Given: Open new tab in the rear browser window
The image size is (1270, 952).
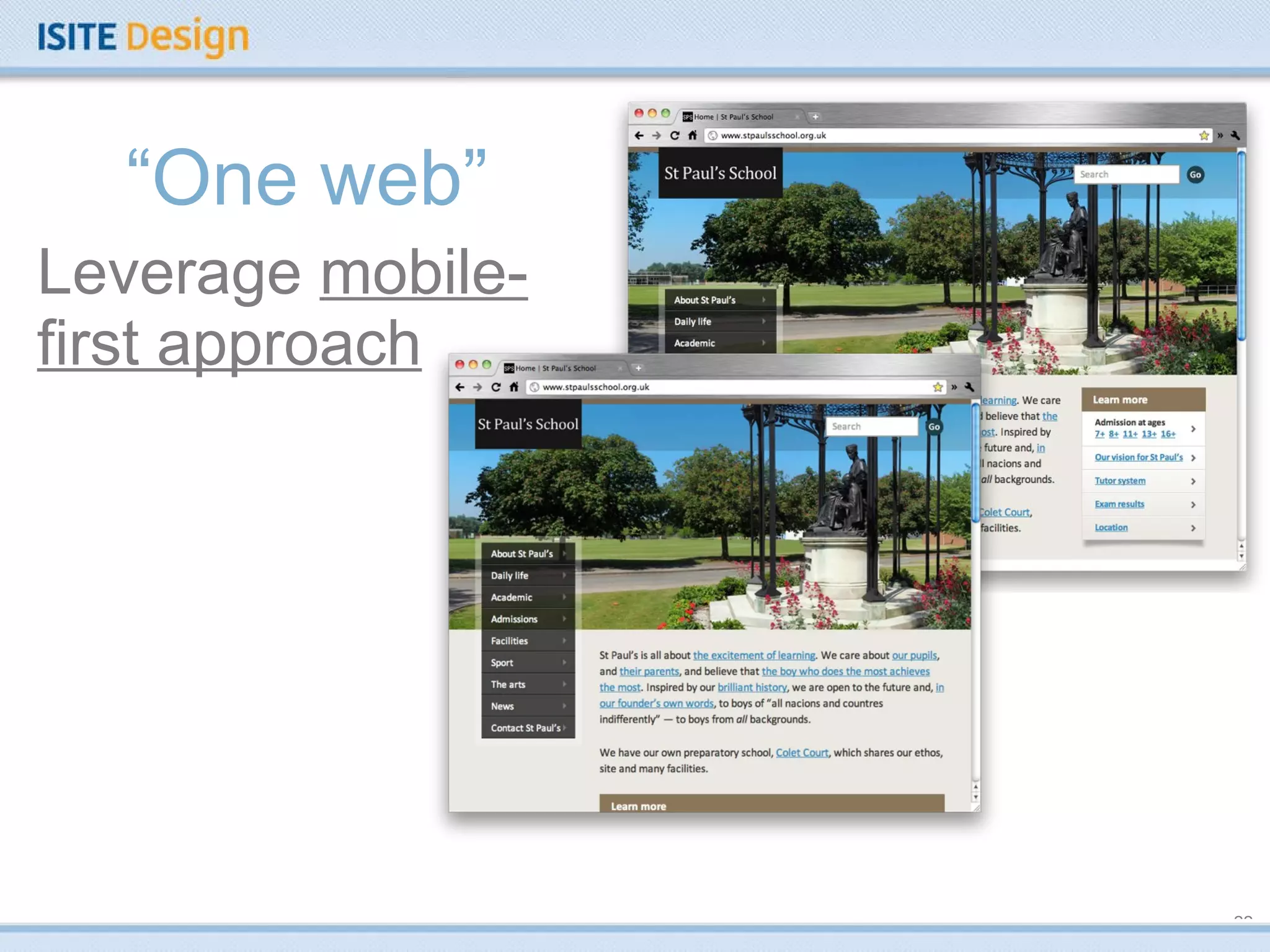Looking at the screenshot, I should (815, 117).
